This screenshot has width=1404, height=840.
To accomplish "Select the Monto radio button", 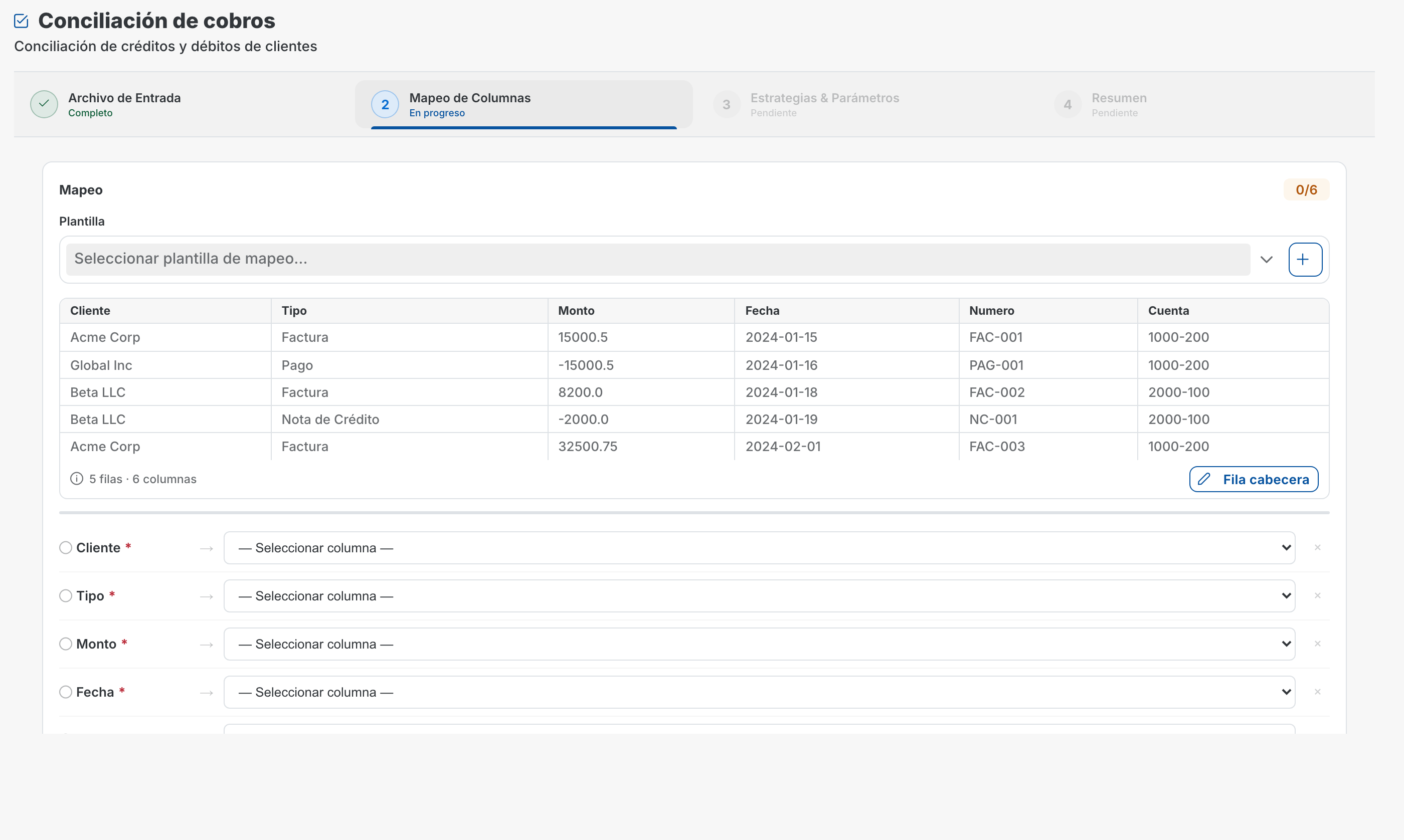I will (66, 644).
